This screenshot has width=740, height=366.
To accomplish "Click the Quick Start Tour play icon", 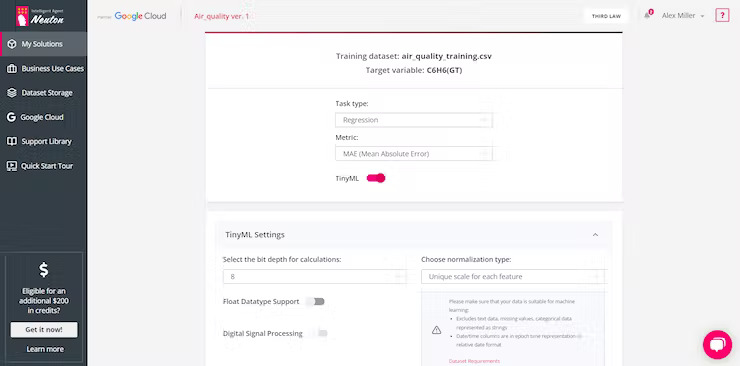I will tap(11, 166).
